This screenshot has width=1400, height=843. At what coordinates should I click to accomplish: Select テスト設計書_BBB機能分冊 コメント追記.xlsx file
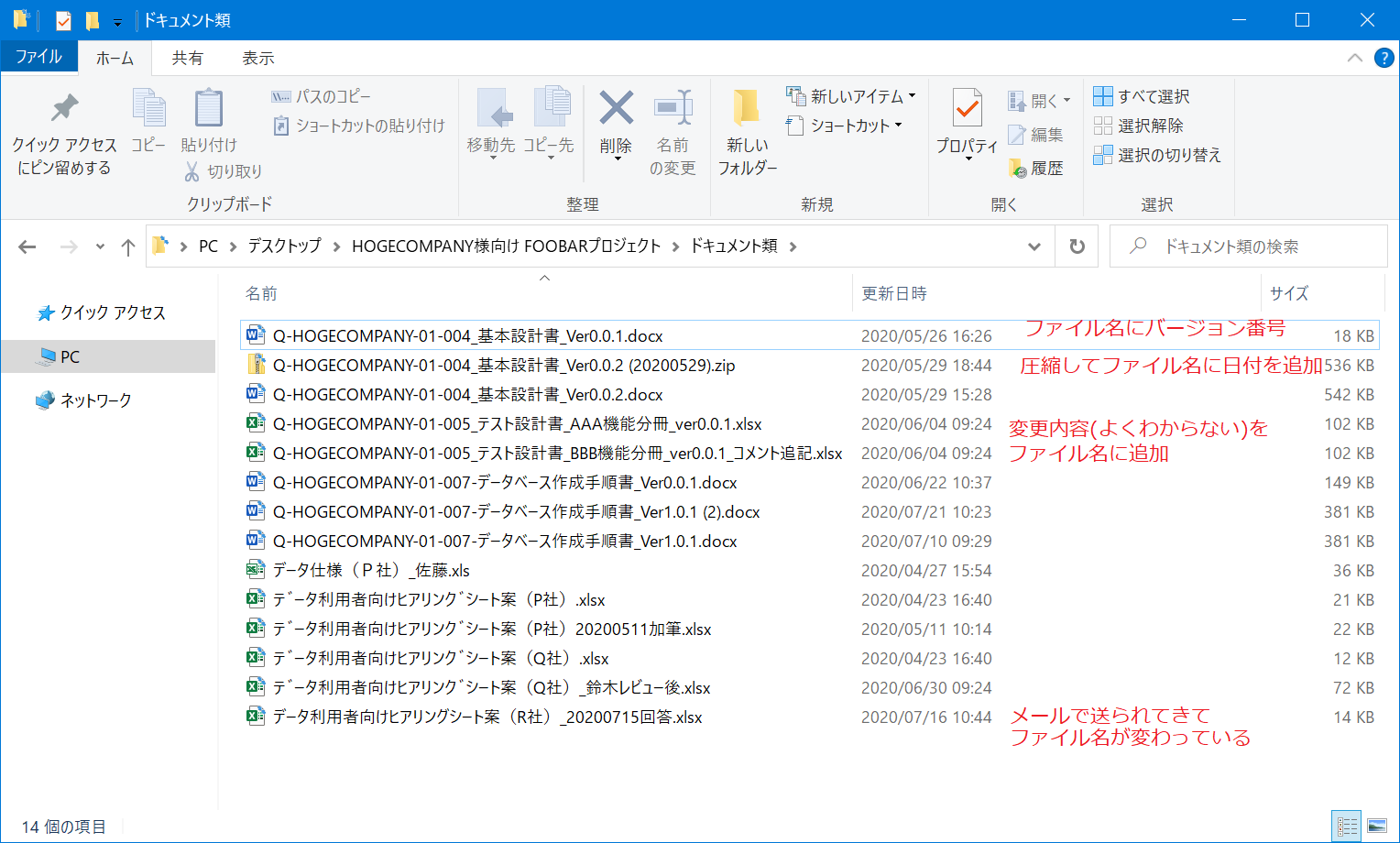557,454
